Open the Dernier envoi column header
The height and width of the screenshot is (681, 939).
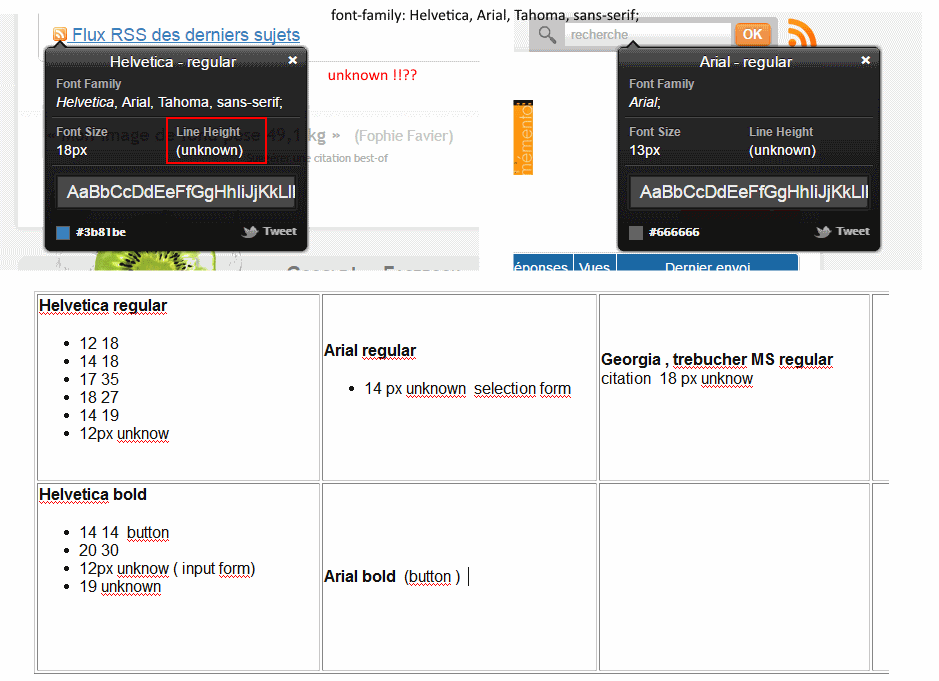click(x=707, y=263)
